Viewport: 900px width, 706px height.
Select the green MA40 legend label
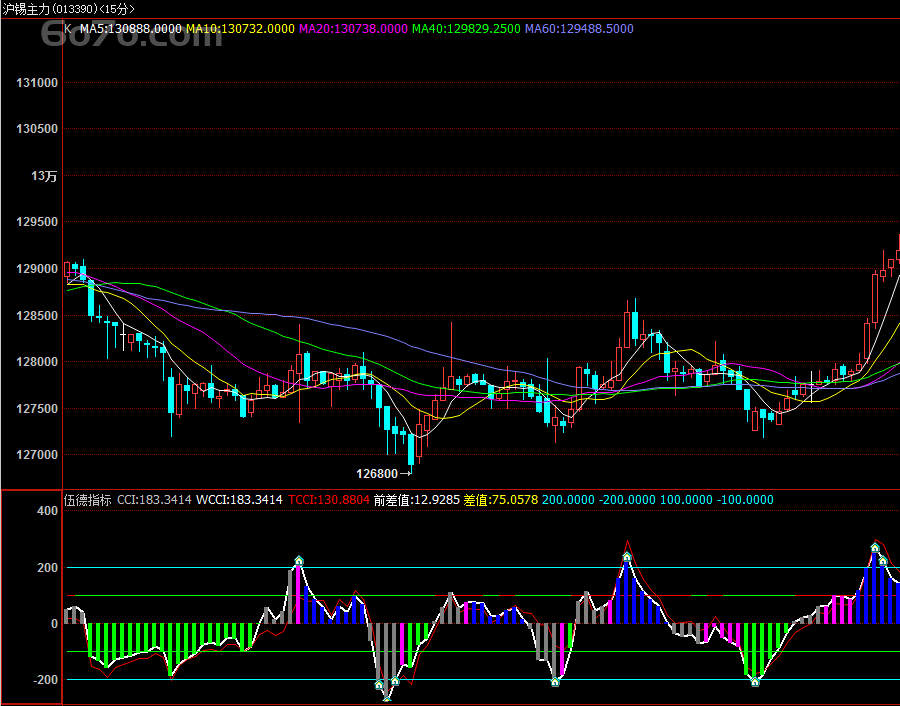(466, 29)
